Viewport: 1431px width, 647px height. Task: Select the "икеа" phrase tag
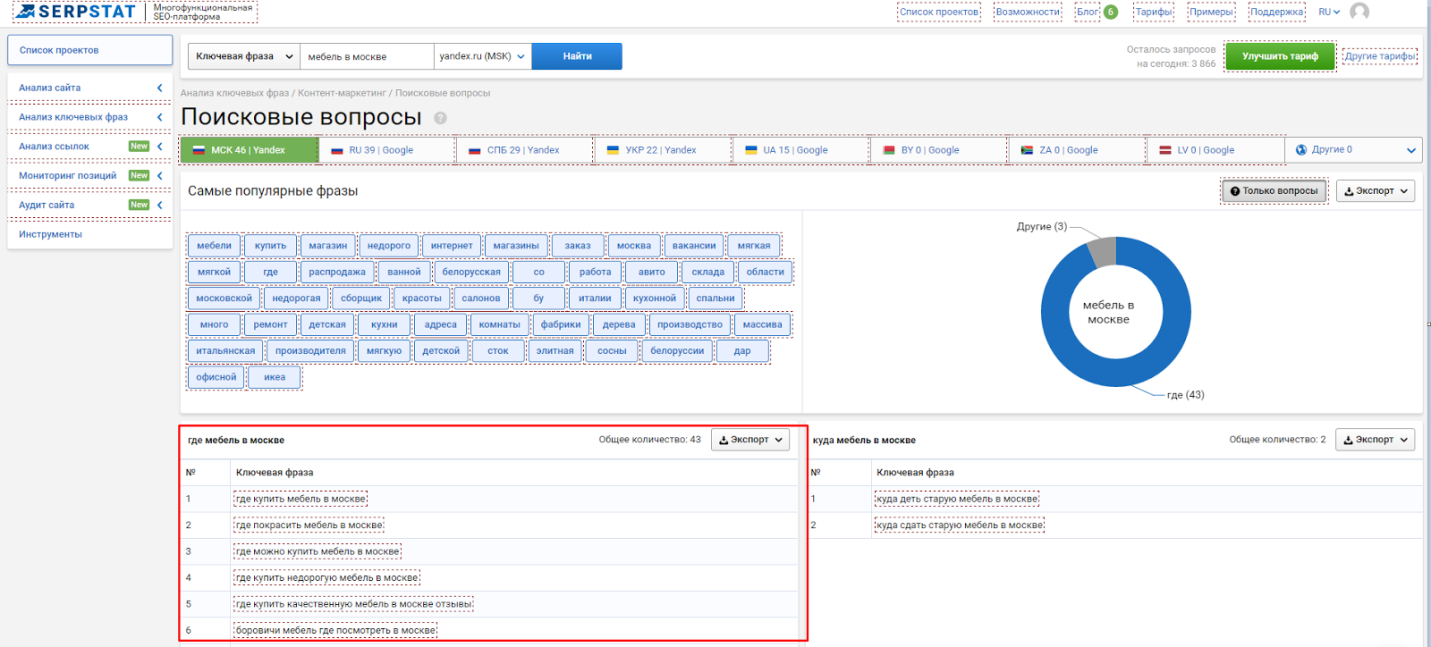(x=275, y=377)
